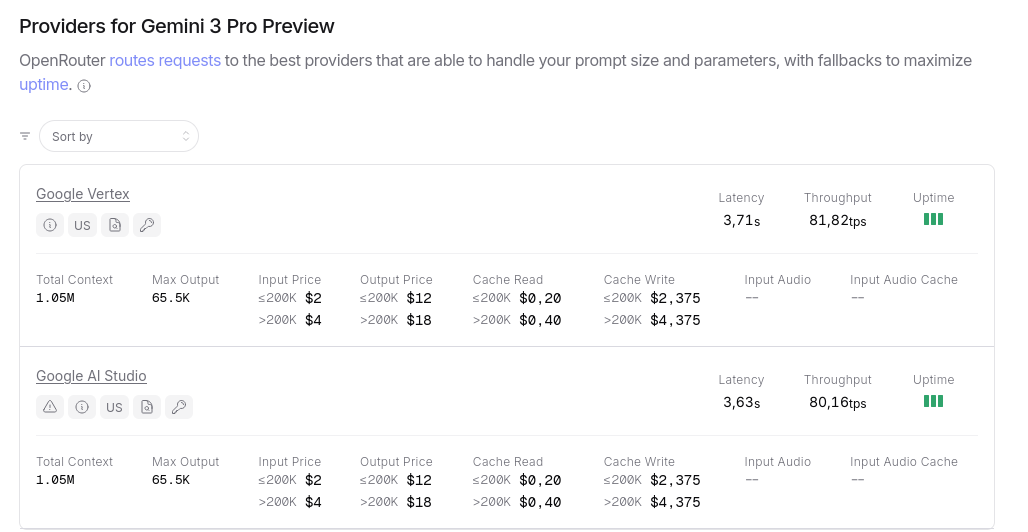Click the key icon for Google Vertex

click(147, 225)
